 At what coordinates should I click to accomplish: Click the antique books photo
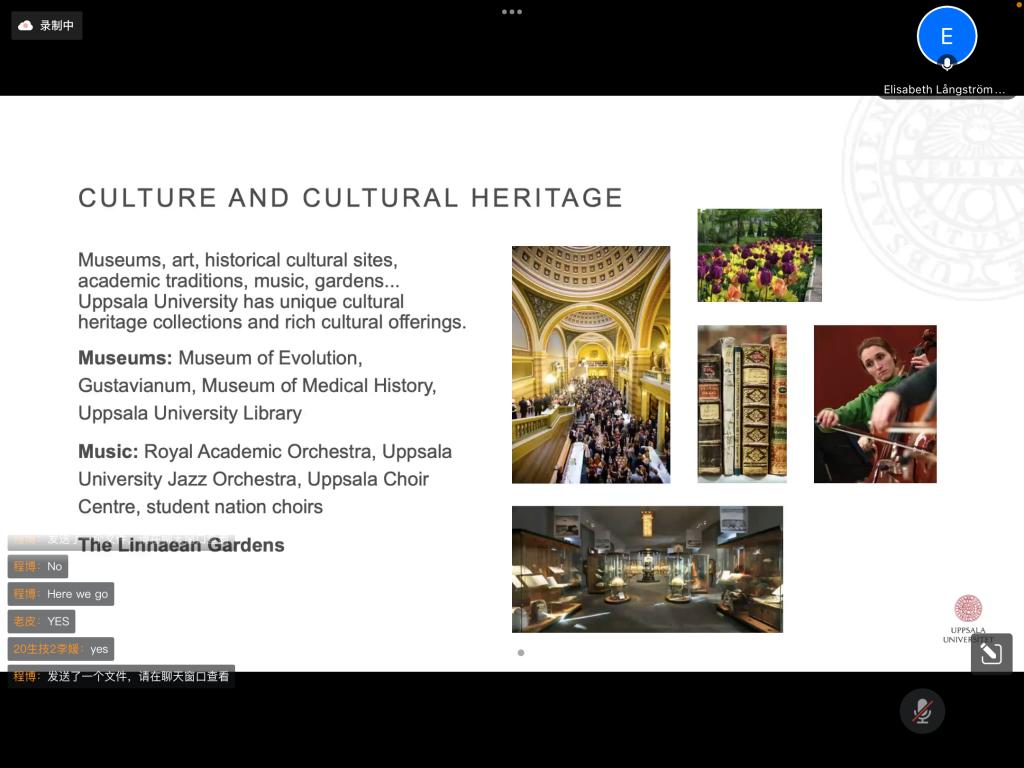click(742, 404)
